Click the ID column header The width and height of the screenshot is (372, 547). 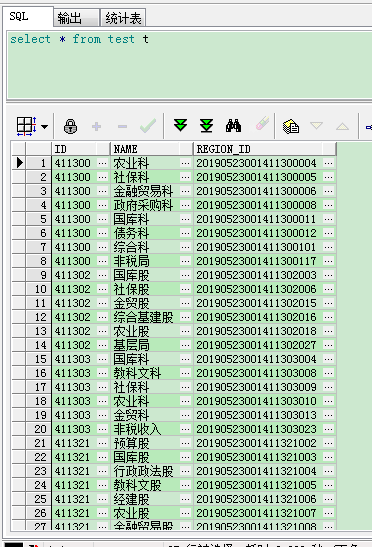(x=81, y=149)
